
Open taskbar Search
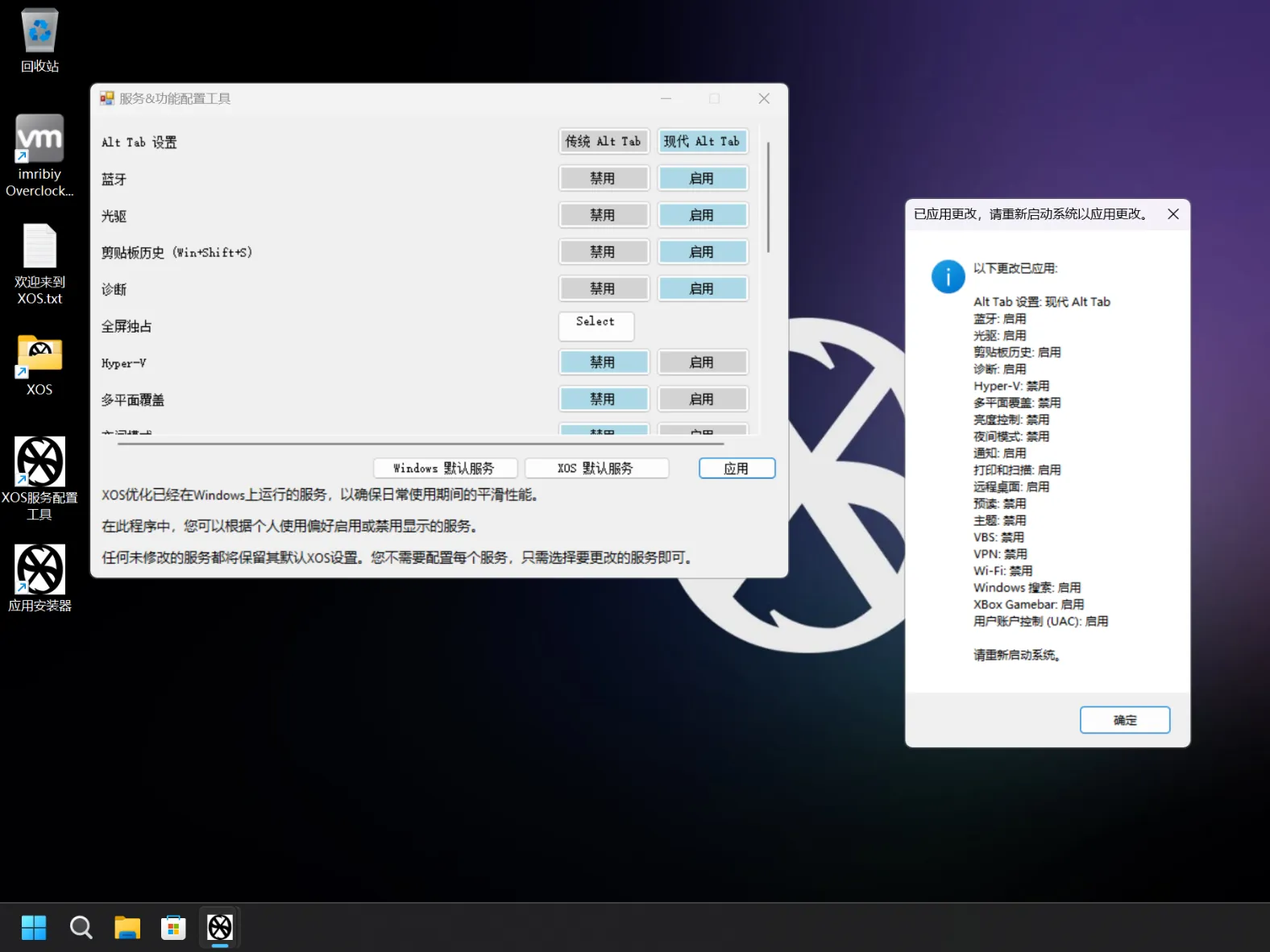click(81, 928)
